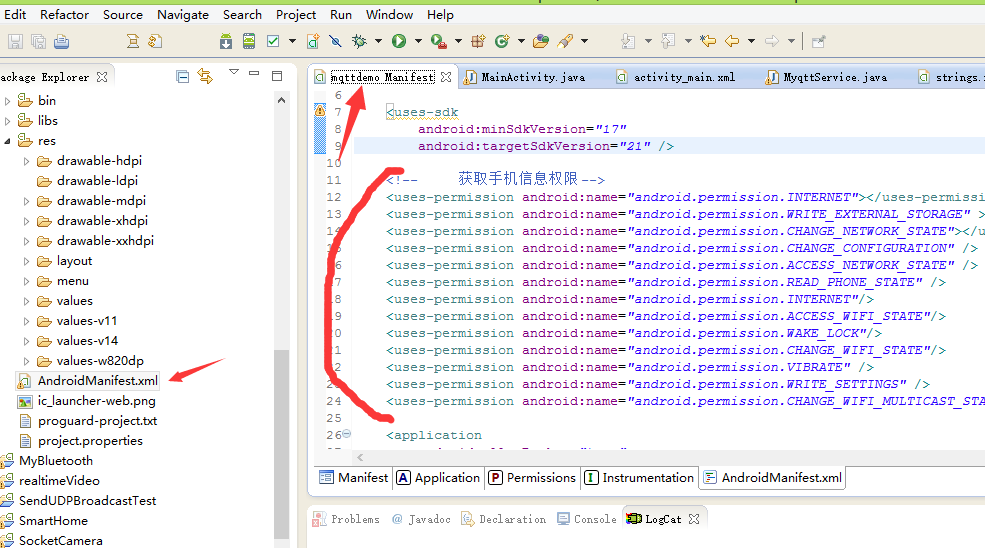Viewport: 985px width, 548px height.
Task: Click the warning marker on line 7
Action: 320,111
